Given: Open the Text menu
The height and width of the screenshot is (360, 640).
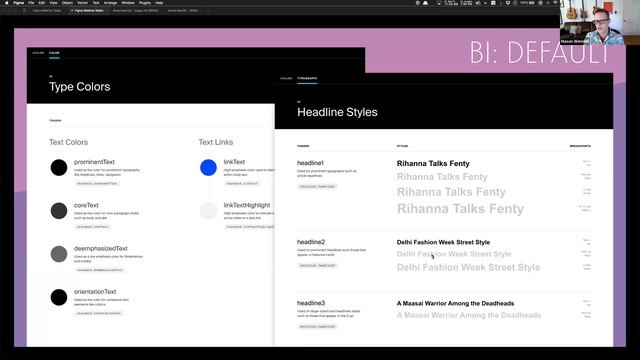Looking at the screenshot, I should [x=96, y=2].
